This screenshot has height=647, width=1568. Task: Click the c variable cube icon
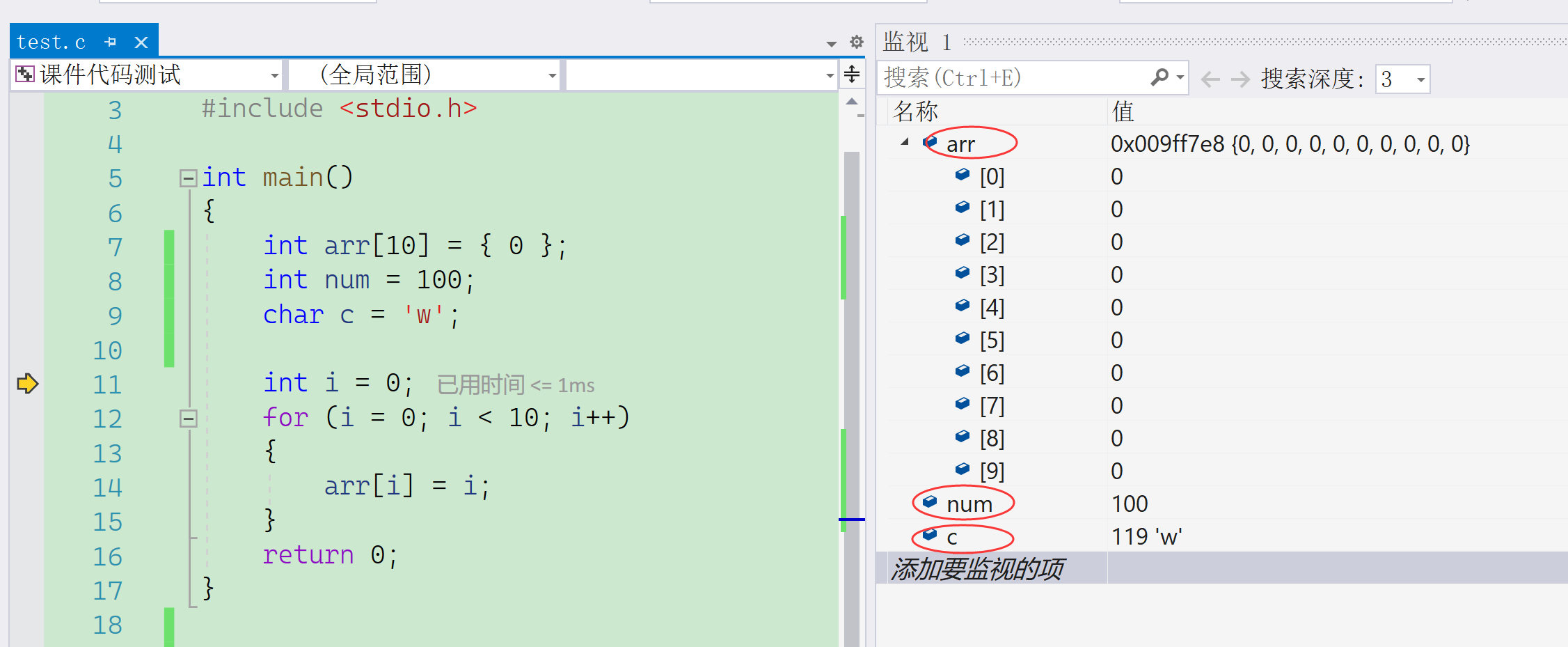(930, 534)
